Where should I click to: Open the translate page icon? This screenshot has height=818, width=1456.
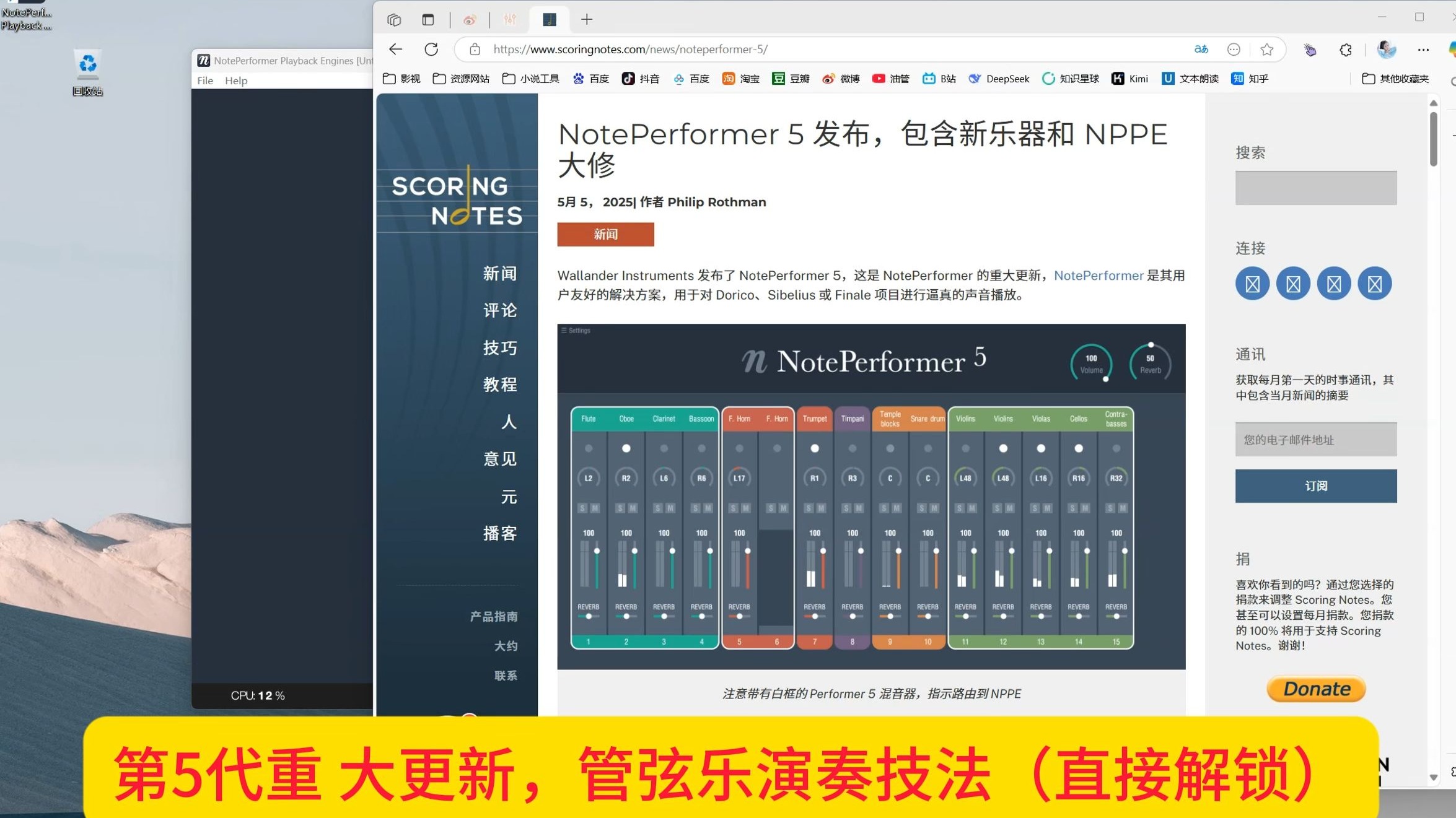click(x=1201, y=50)
